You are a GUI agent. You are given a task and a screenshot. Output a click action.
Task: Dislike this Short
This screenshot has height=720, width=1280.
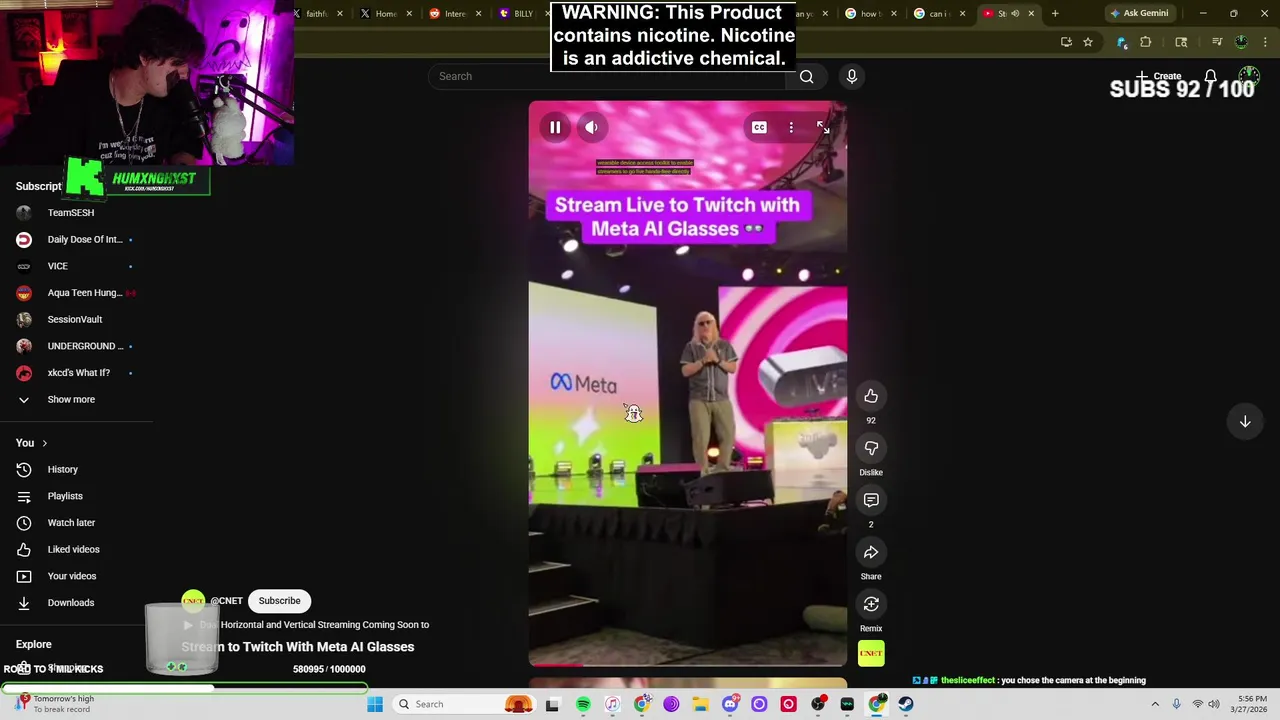tap(871, 448)
